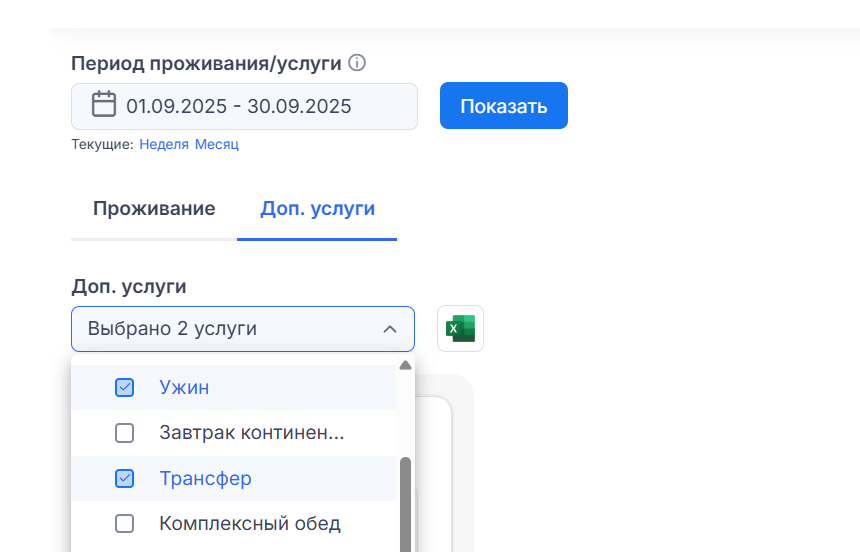Click the calendar icon in date field
The width and height of the screenshot is (860, 552).
(x=104, y=105)
